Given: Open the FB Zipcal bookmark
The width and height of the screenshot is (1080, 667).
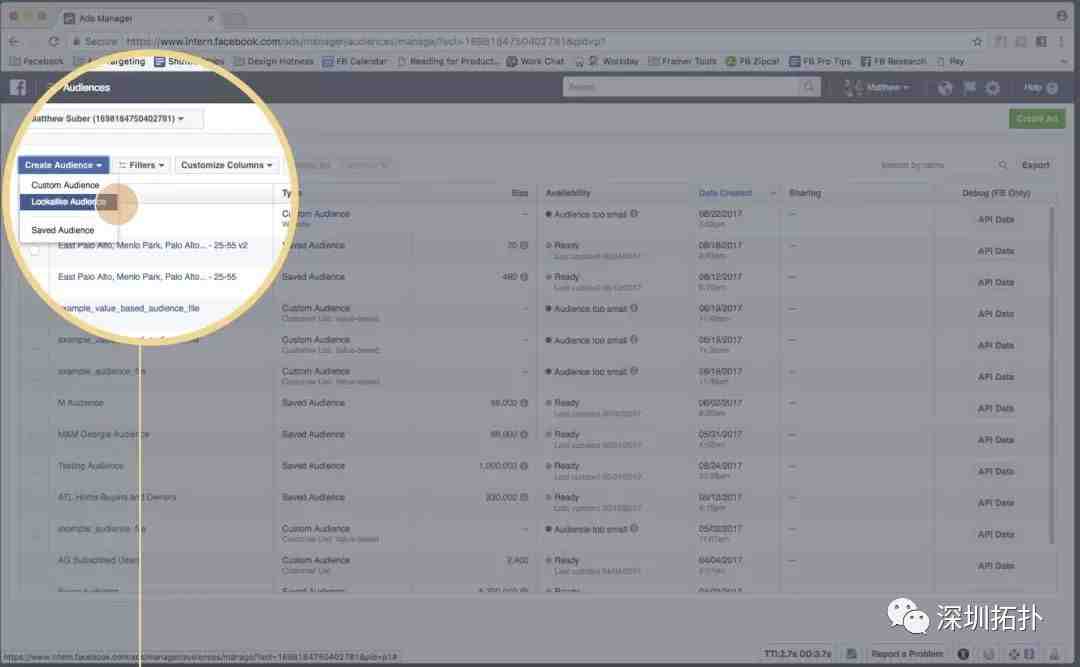Looking at the screenshot, I should (x=753, y=61).
